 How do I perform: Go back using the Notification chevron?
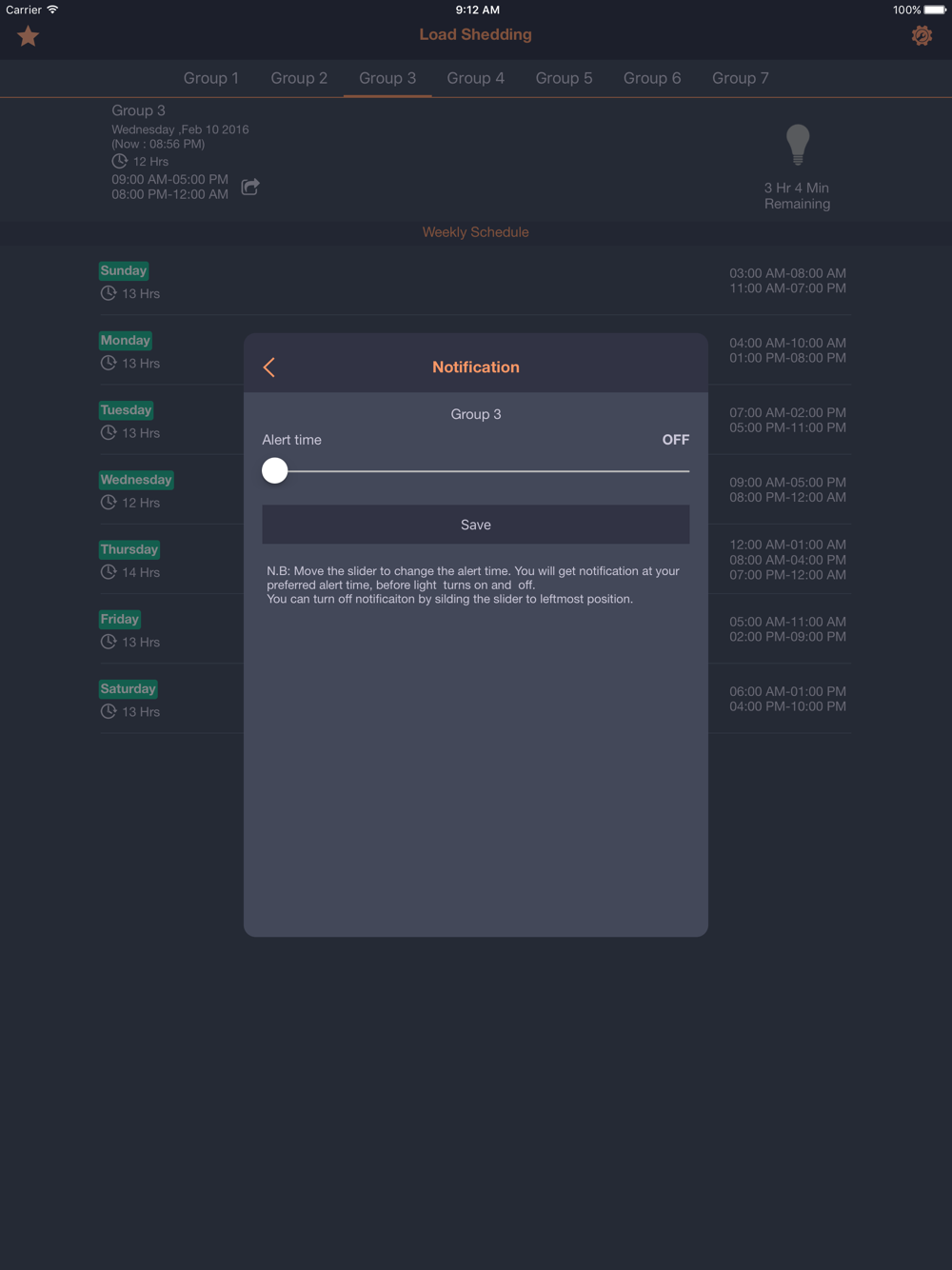269,367
